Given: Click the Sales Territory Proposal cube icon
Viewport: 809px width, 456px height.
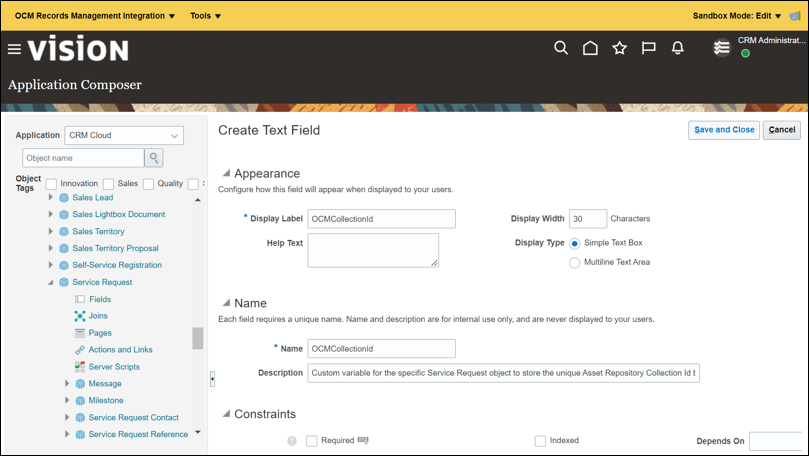Looking at the screenshot, I should pos(64,249).
